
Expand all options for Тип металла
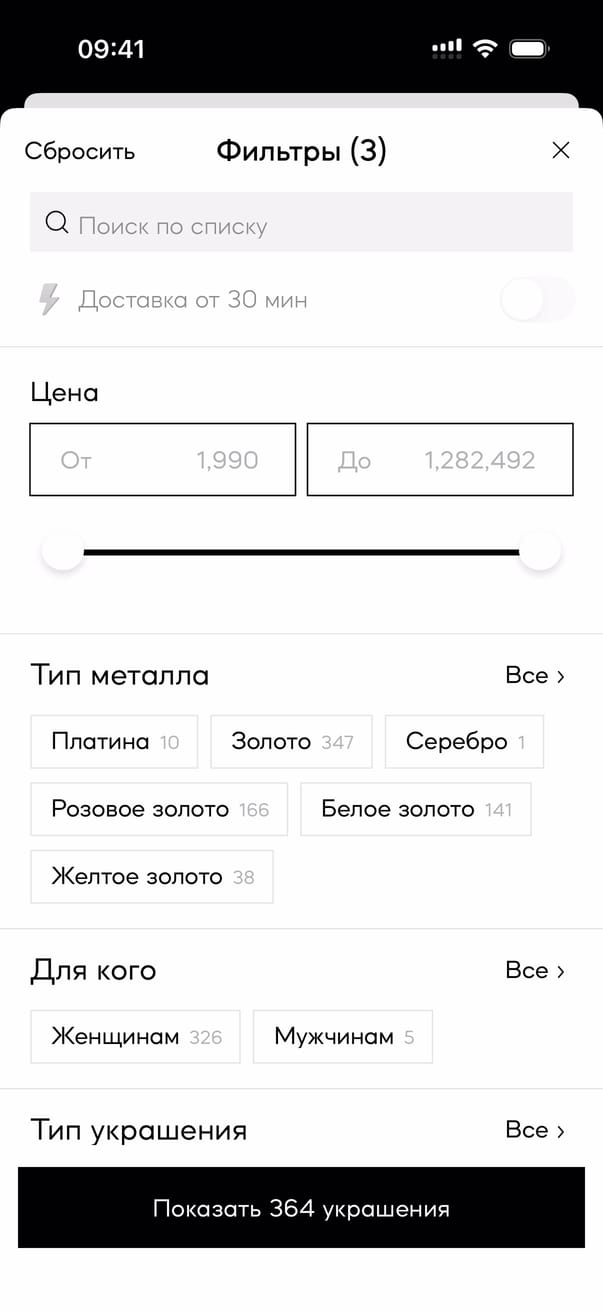535,676
